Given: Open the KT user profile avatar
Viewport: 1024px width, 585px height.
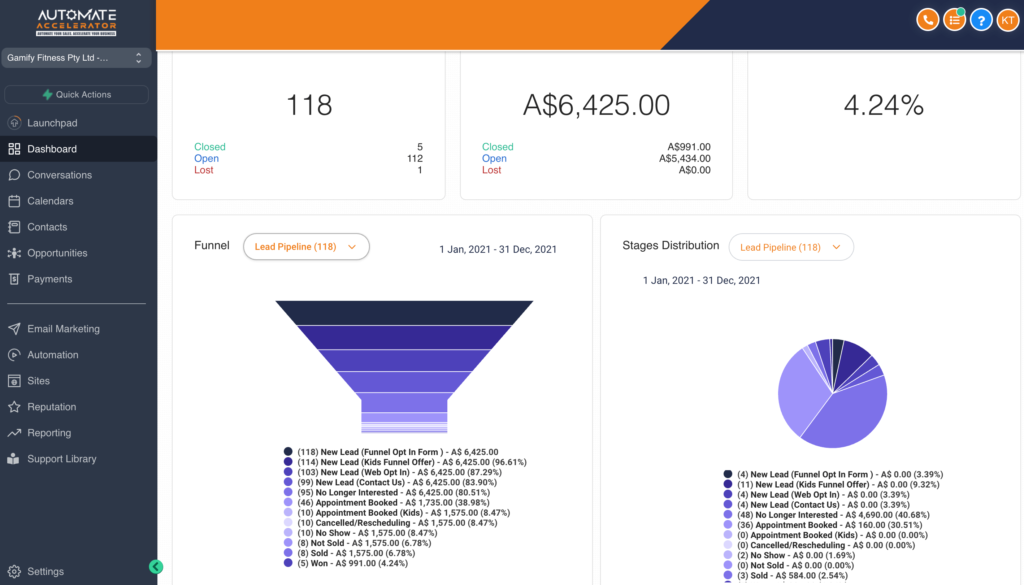Looking at the screenshot, I should tap(1007, 19).
